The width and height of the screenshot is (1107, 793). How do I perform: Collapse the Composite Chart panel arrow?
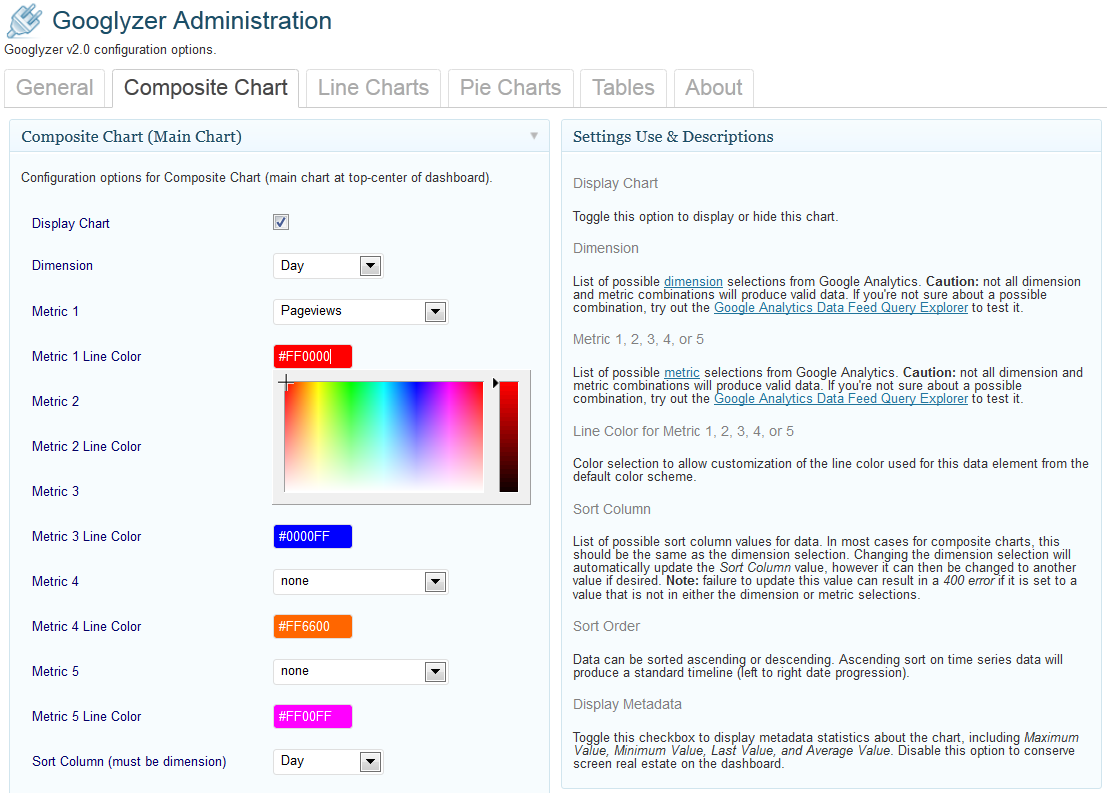(534, 136)
